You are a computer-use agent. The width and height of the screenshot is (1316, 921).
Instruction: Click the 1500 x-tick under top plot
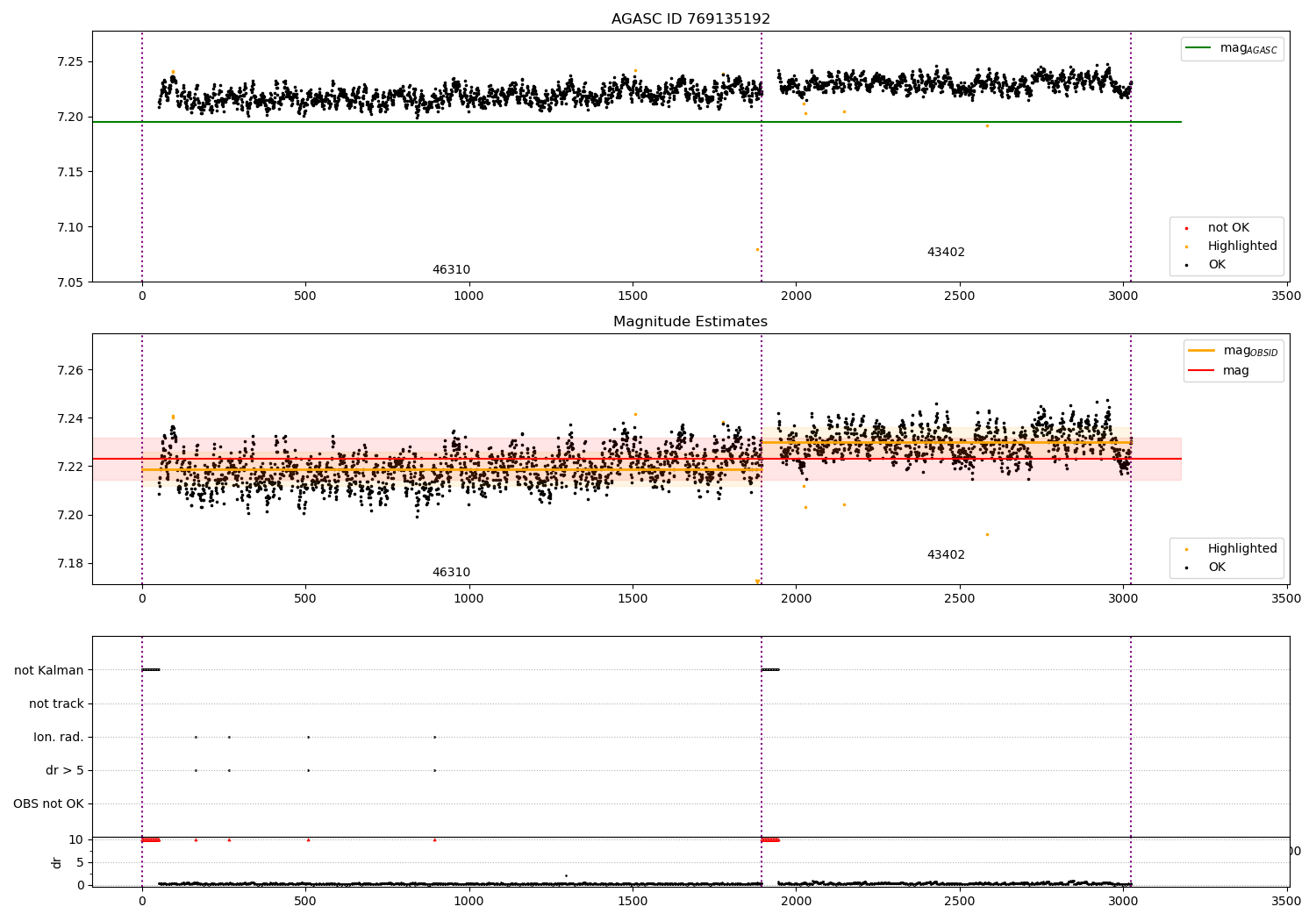coord(633,296)
